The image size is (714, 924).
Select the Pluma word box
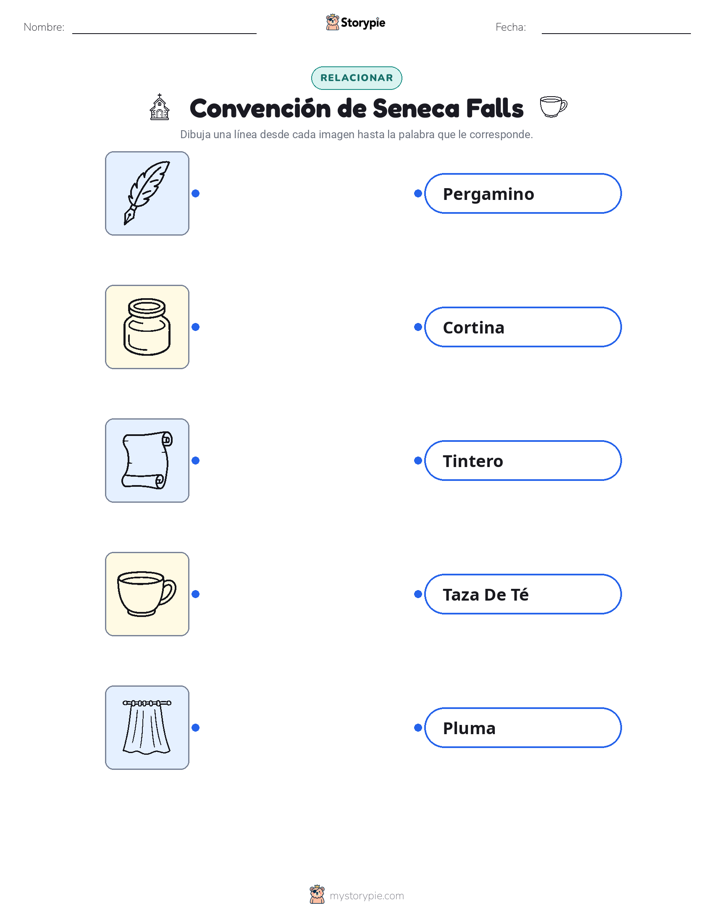click(523, 727)
